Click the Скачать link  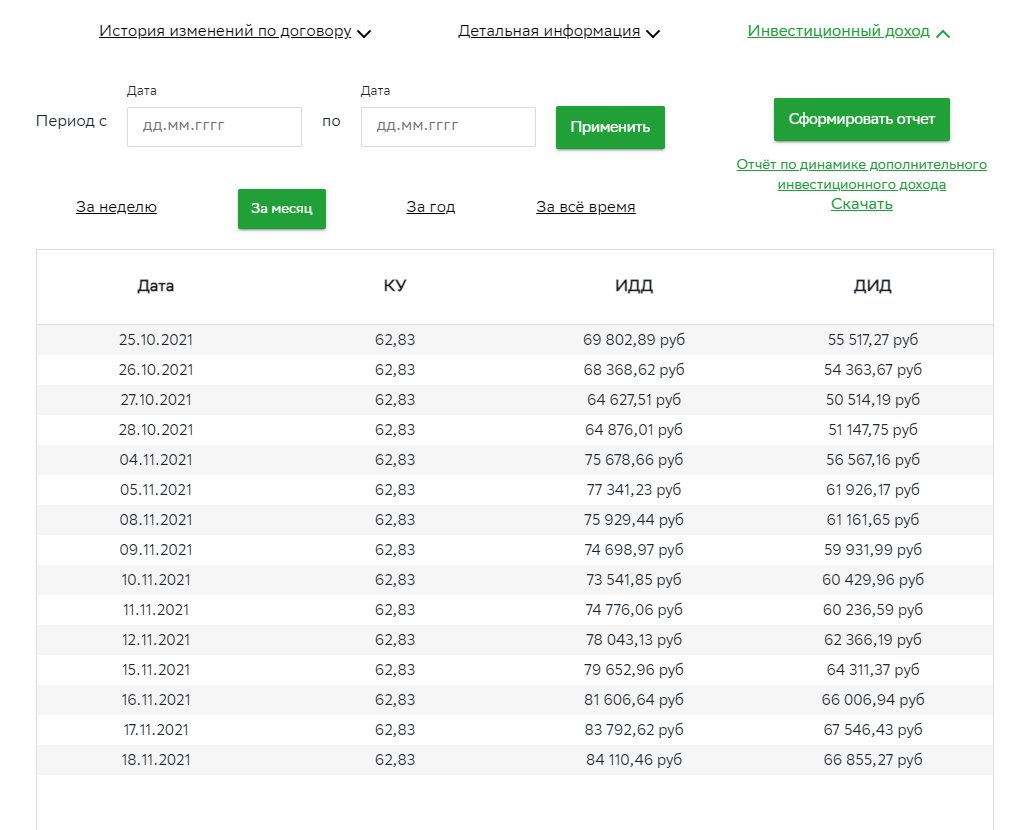[862, 204]
